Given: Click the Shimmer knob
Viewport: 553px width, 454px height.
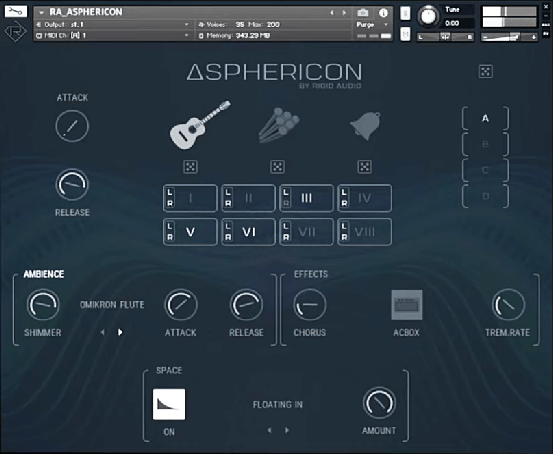Looking at the screenshot, I should 43,304.
